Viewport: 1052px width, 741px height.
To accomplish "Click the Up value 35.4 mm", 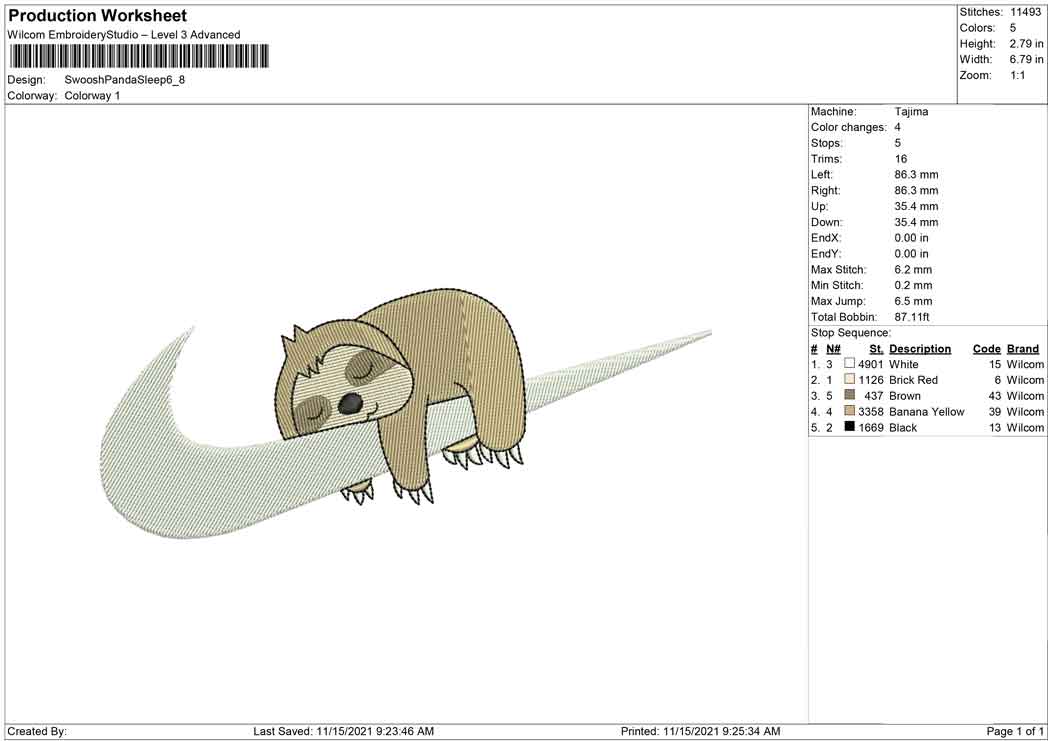I will [x=916, y=206].
